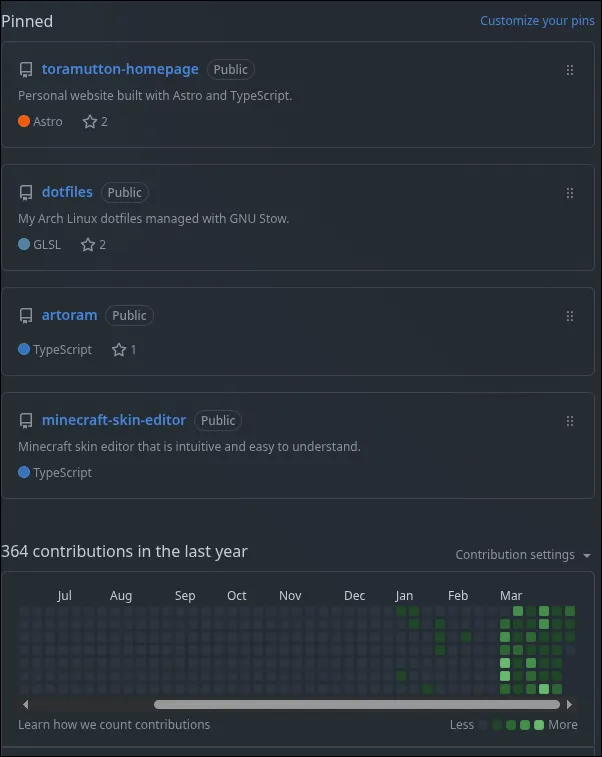Open the toramutton-homepage repository link
The width and height of the screenshot is (602, 757).
tap(120, 69)
